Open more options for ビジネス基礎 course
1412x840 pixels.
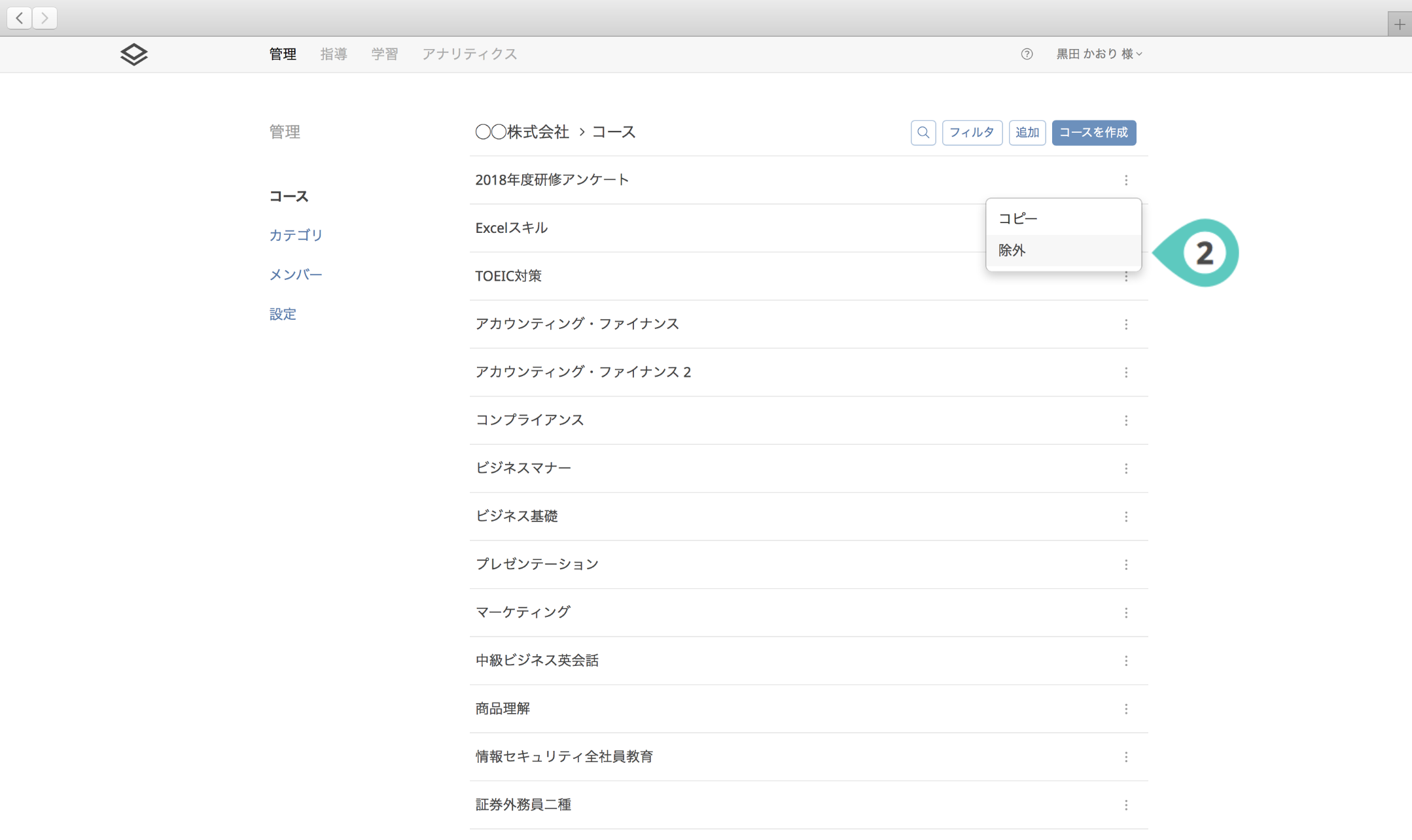pyautogui.click(x=1125, y=517)
